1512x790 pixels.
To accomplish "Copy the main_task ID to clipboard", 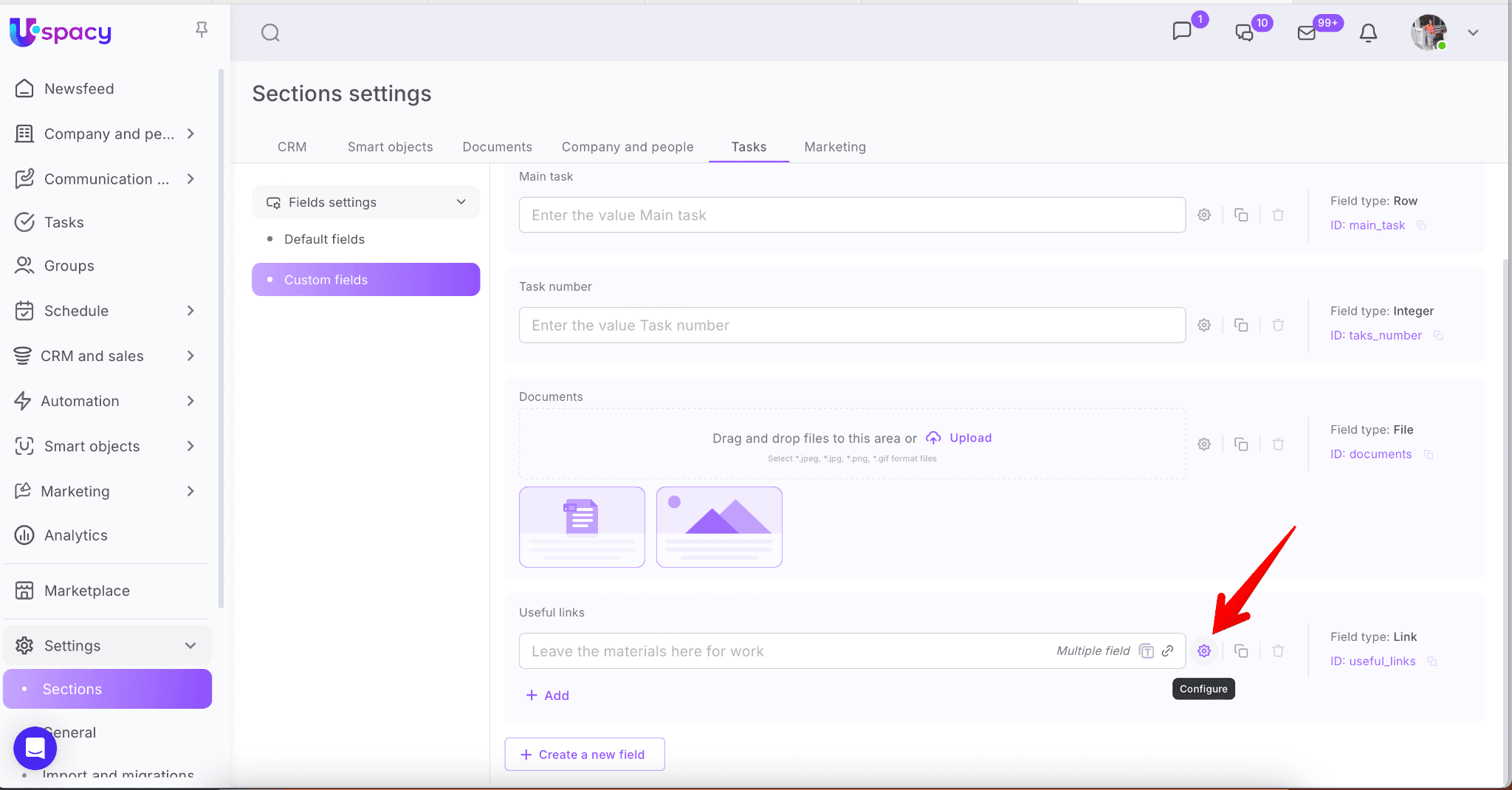I will tap(1421, 225).
